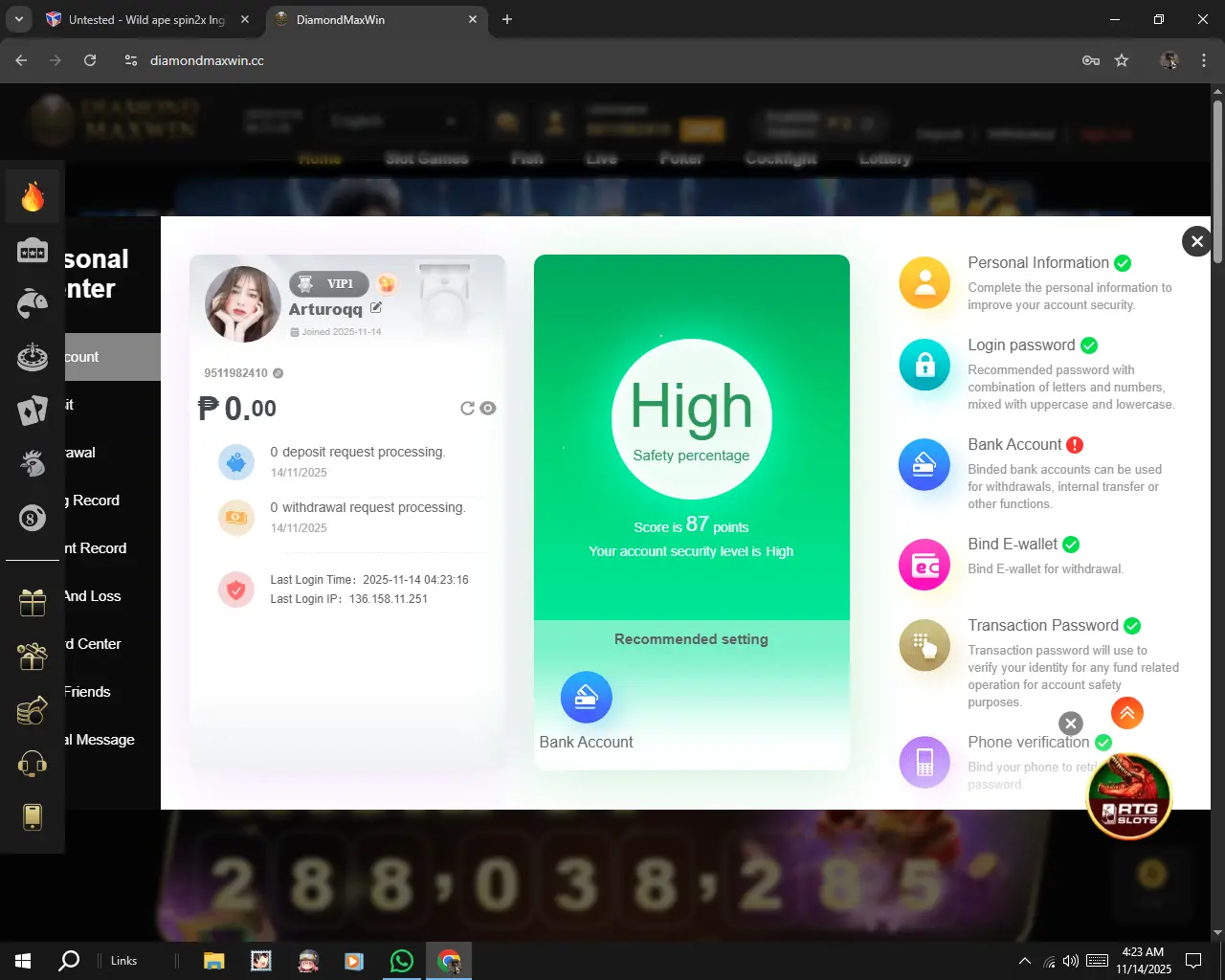The width and height of the screenshot is (1225, 980).
Task: Open the notification center icon
Action: click(1193, 961)
